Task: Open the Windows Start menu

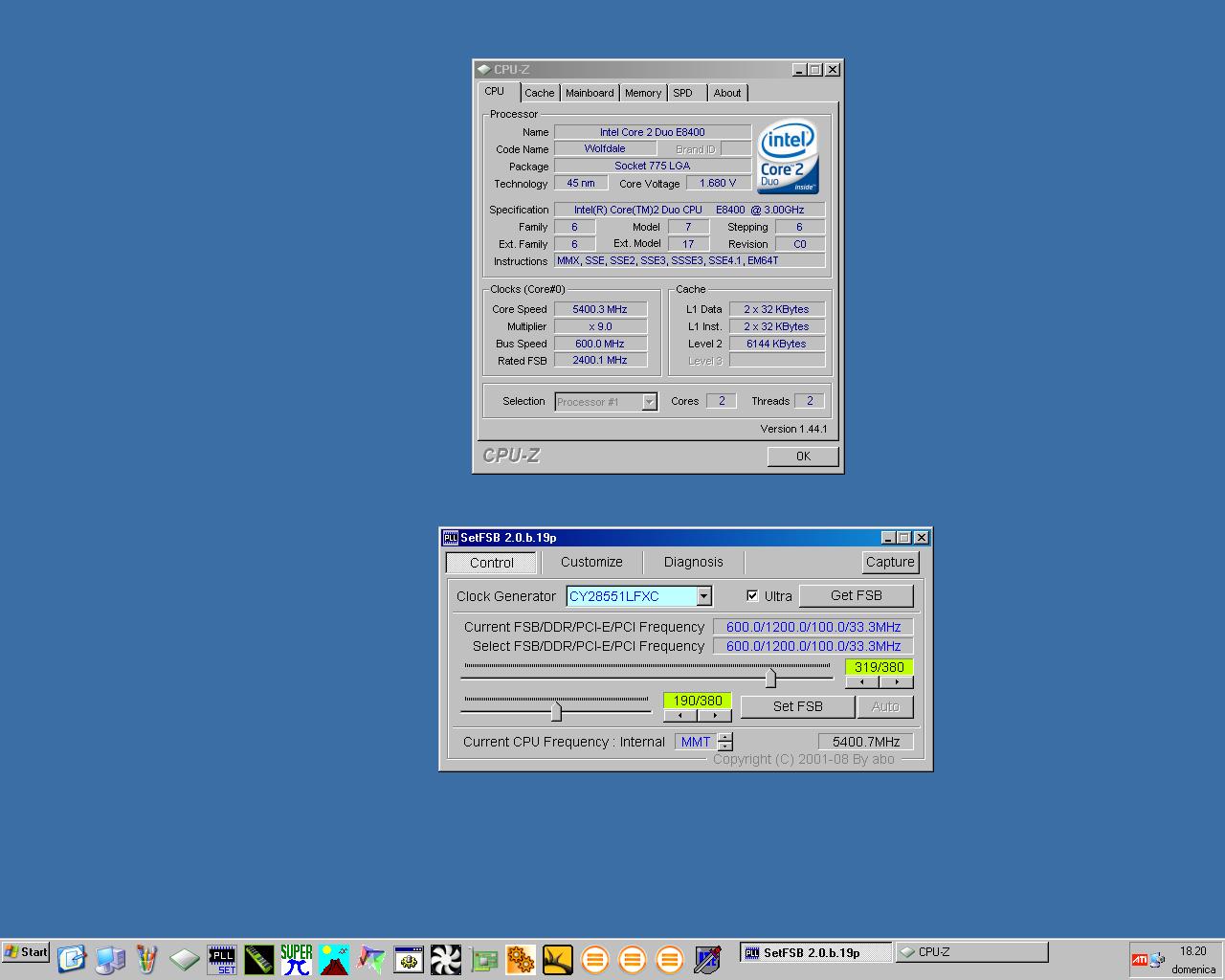Action: coord(26,952)
